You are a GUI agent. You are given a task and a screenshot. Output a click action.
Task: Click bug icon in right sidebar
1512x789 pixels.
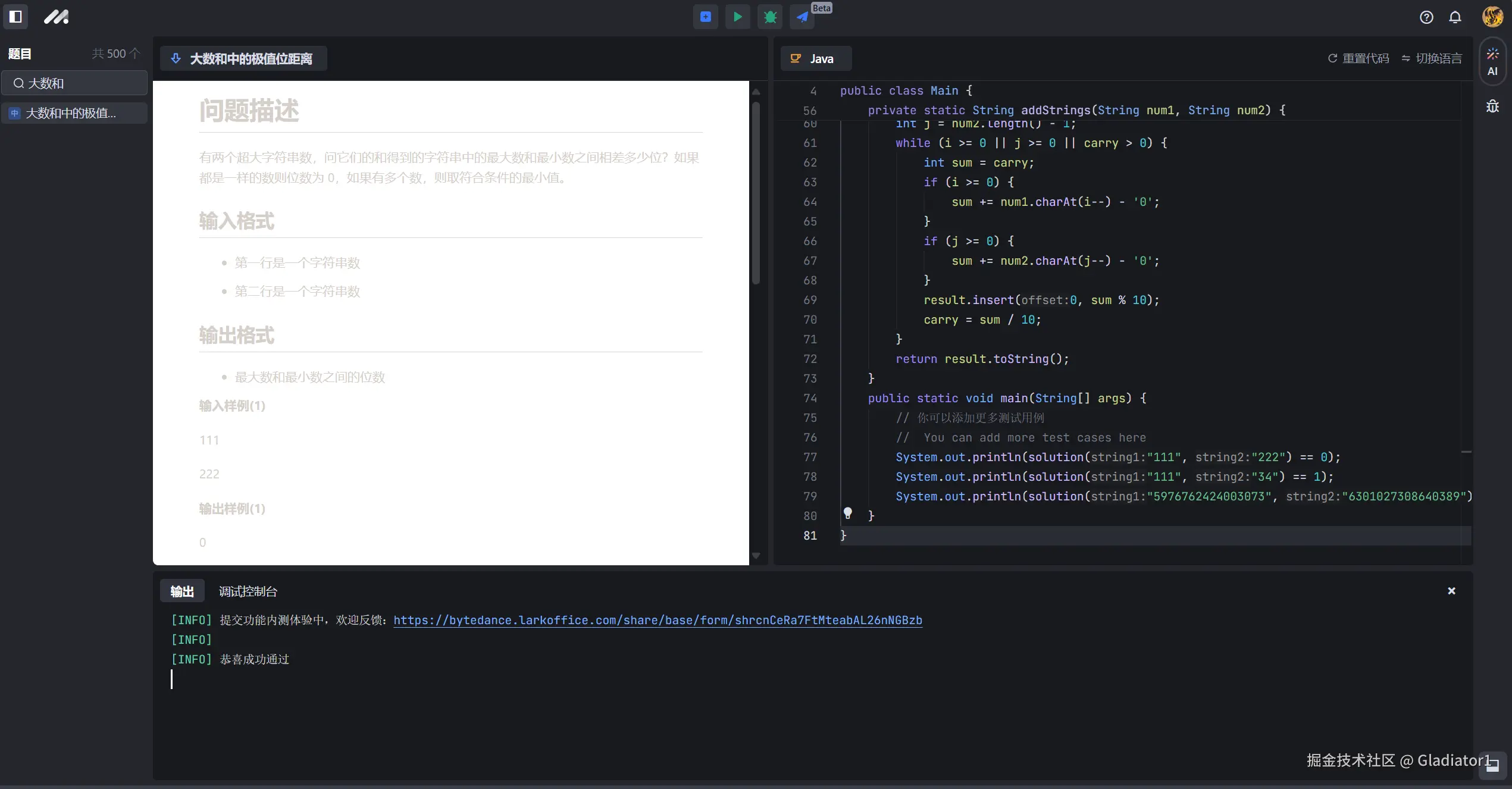(1492, 107)
